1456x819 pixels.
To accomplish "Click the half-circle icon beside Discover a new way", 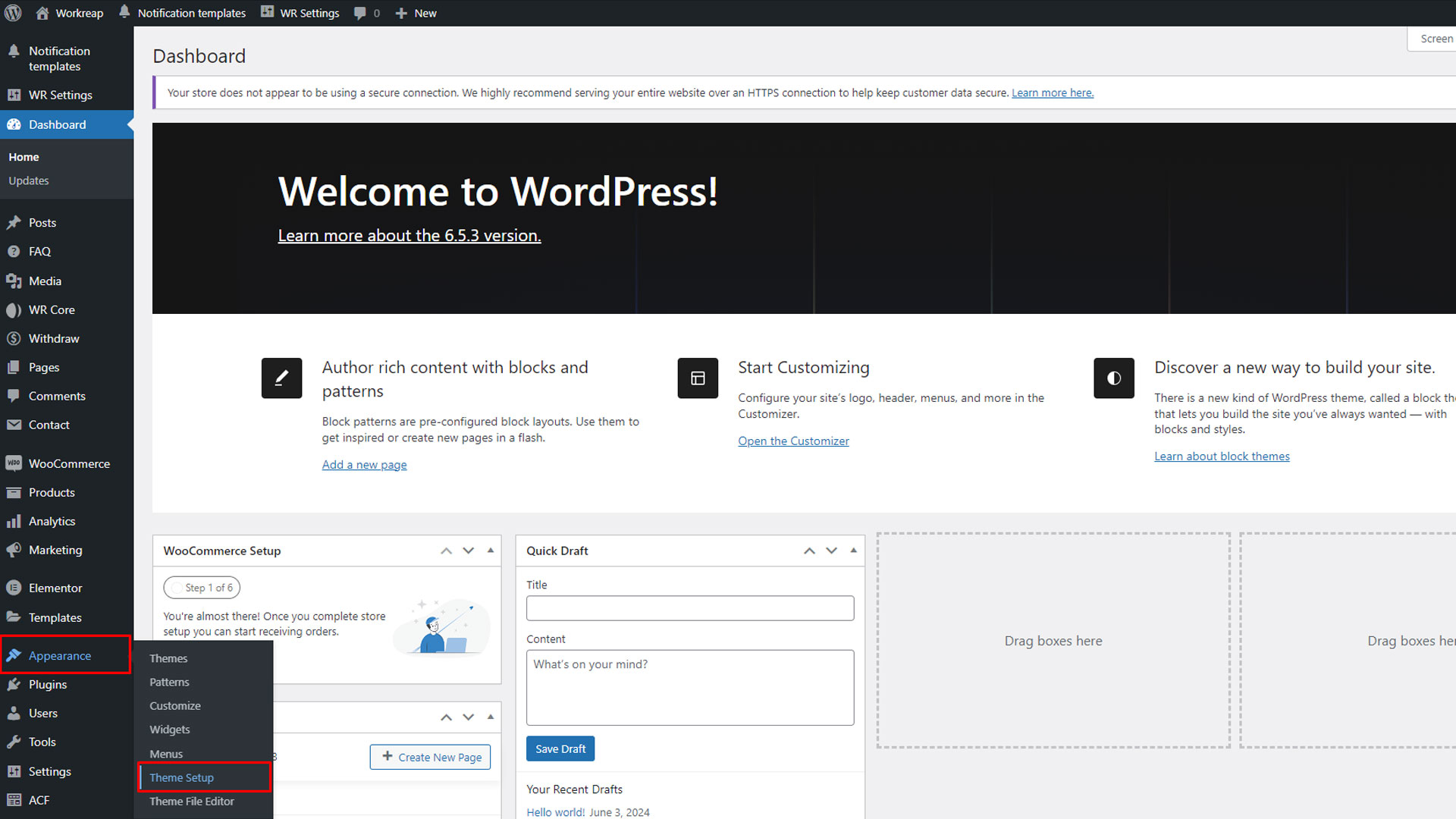I will [1113, 378].
